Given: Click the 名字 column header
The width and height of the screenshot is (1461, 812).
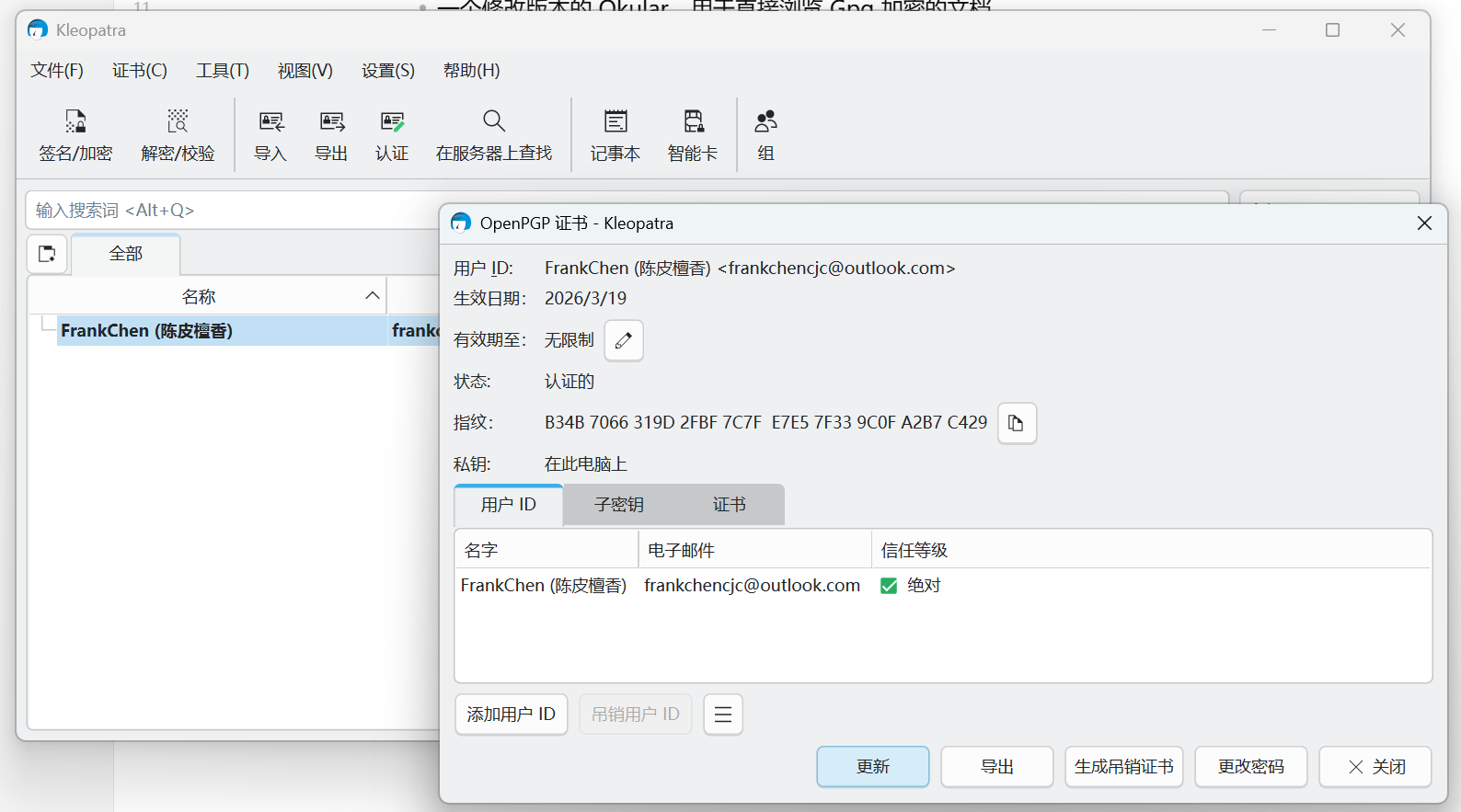Looking at the screenshot, I should [546, 550].
